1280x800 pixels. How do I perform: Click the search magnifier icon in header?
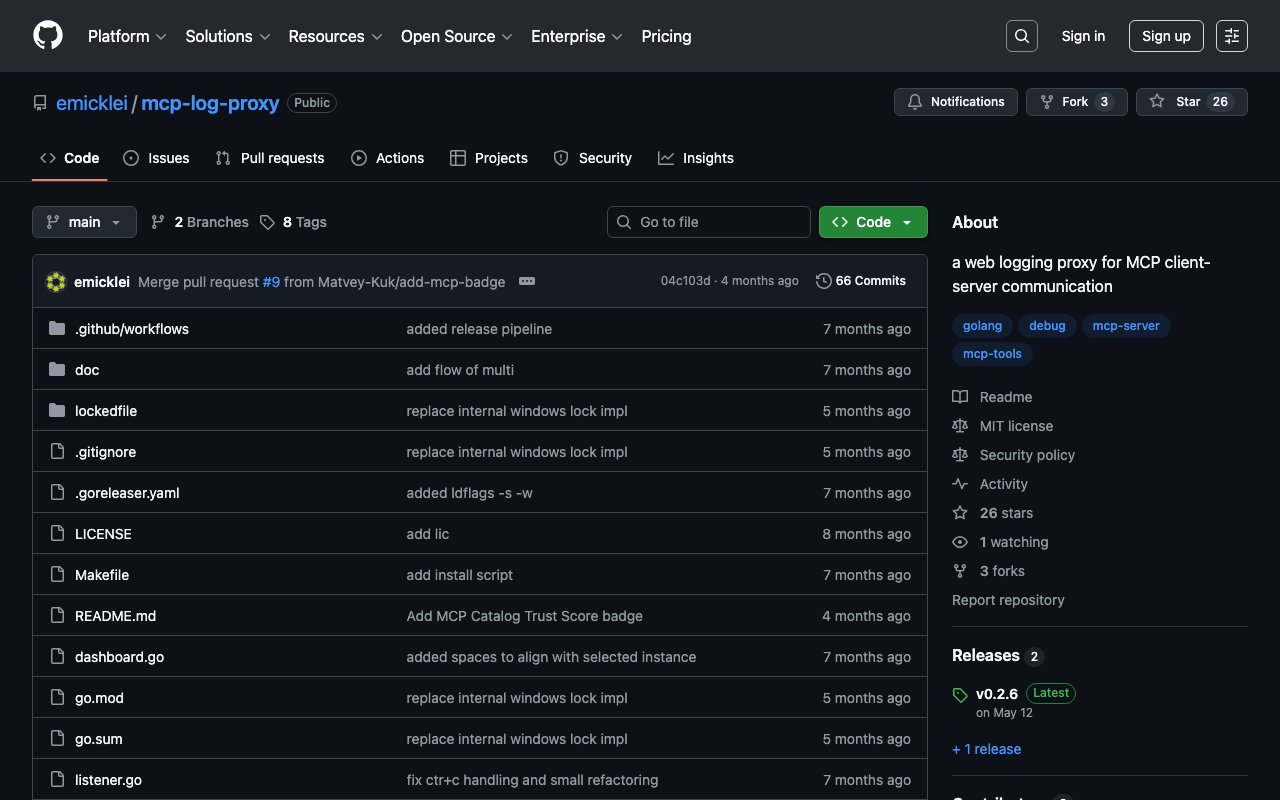coord(1021,36)
